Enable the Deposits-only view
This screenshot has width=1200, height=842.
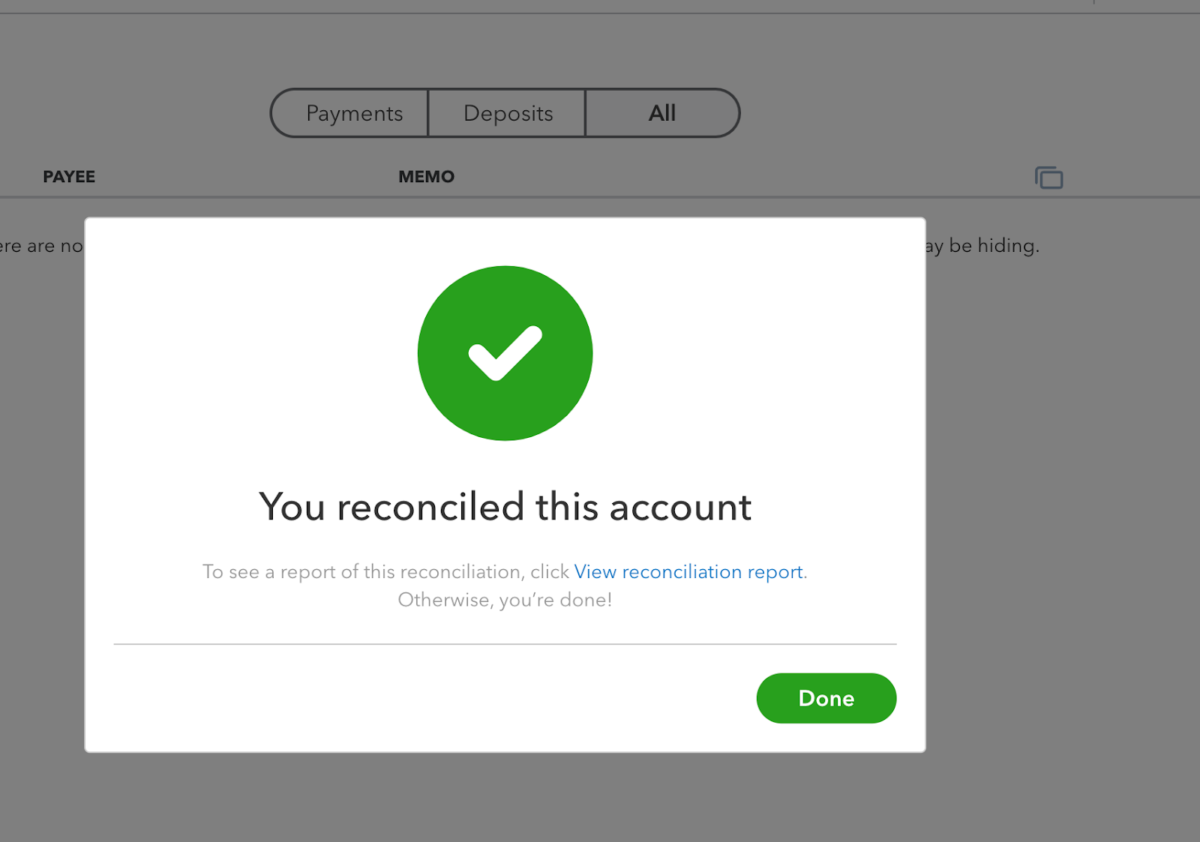click(x=507, y=113)
